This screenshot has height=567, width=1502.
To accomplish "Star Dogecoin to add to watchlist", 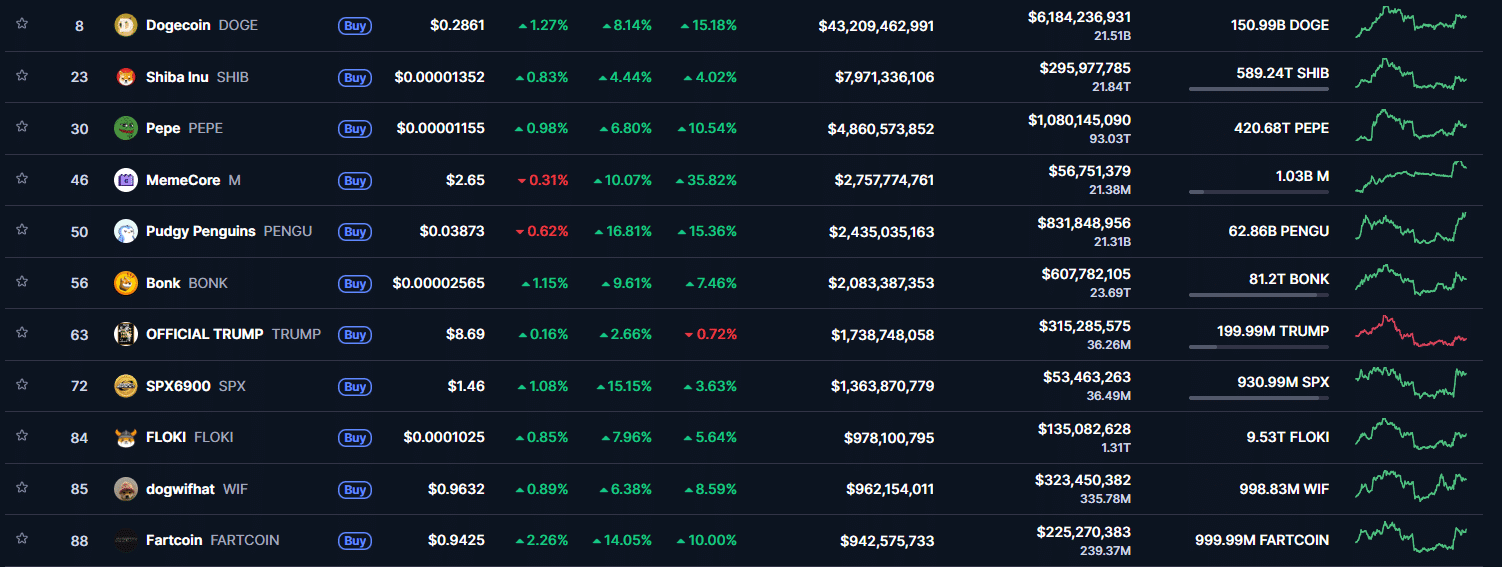I will (x=22, y=24).
